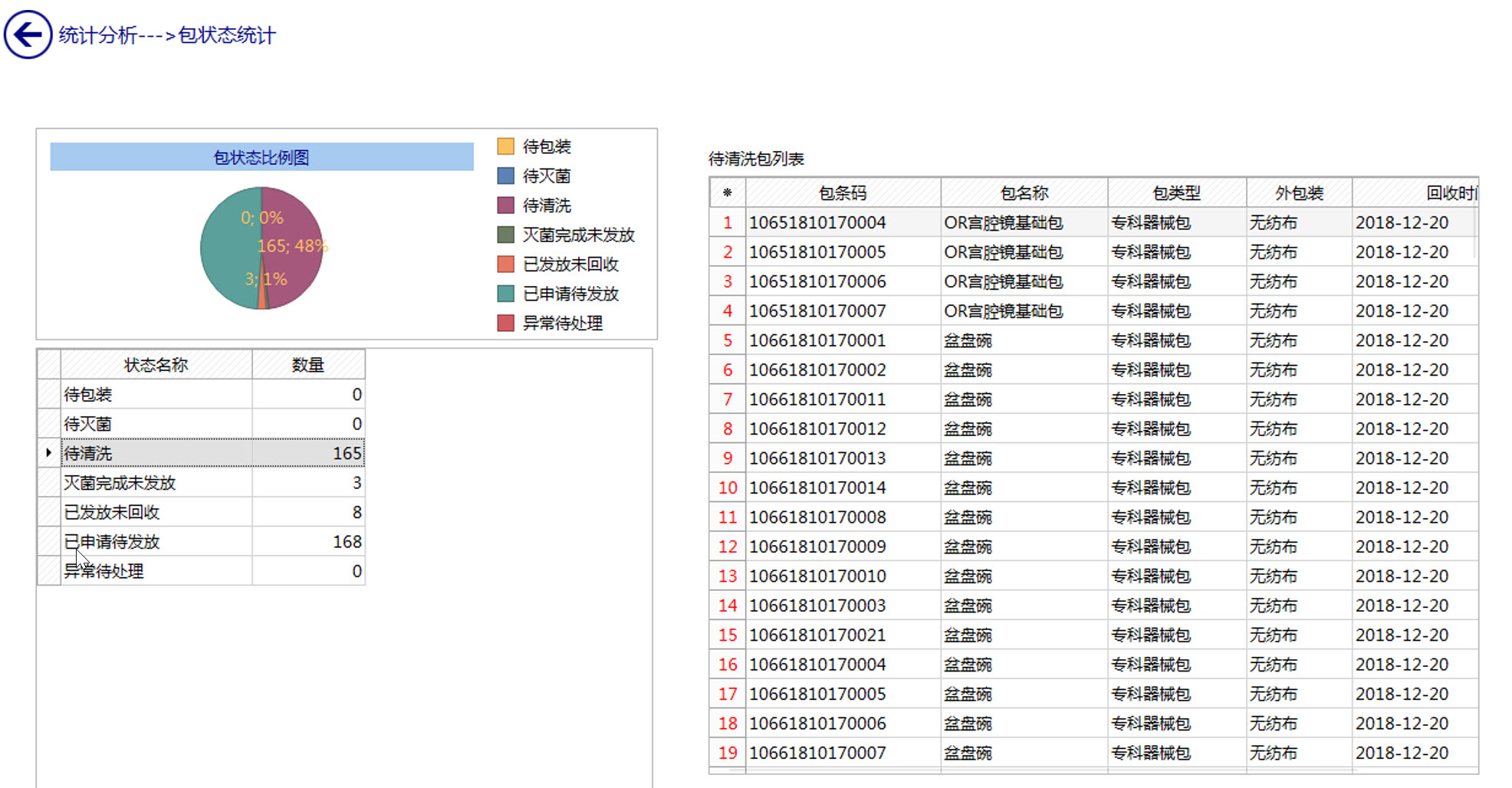
Task: Click the 外包装 column header
Action: pos(1299,193)
